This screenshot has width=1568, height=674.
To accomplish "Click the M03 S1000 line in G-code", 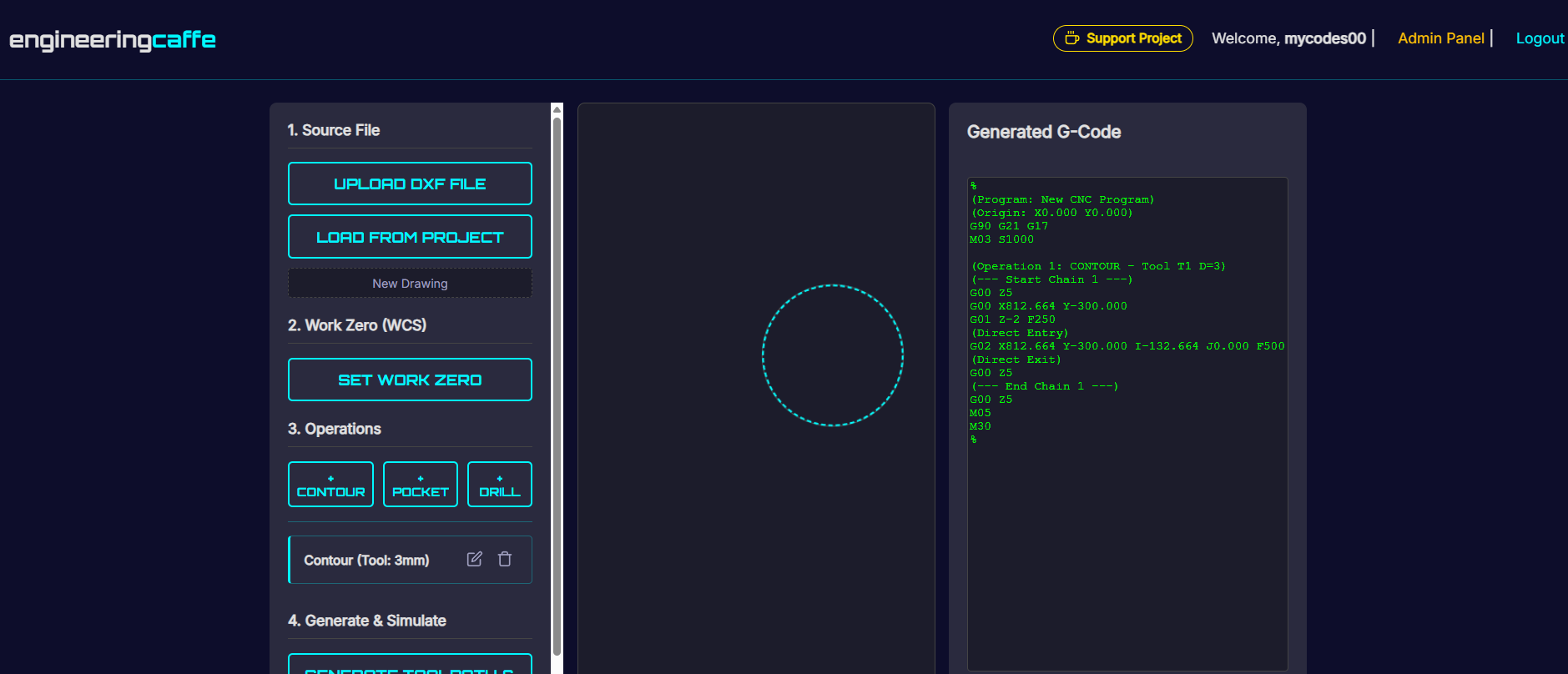I will click(1001, 239).
